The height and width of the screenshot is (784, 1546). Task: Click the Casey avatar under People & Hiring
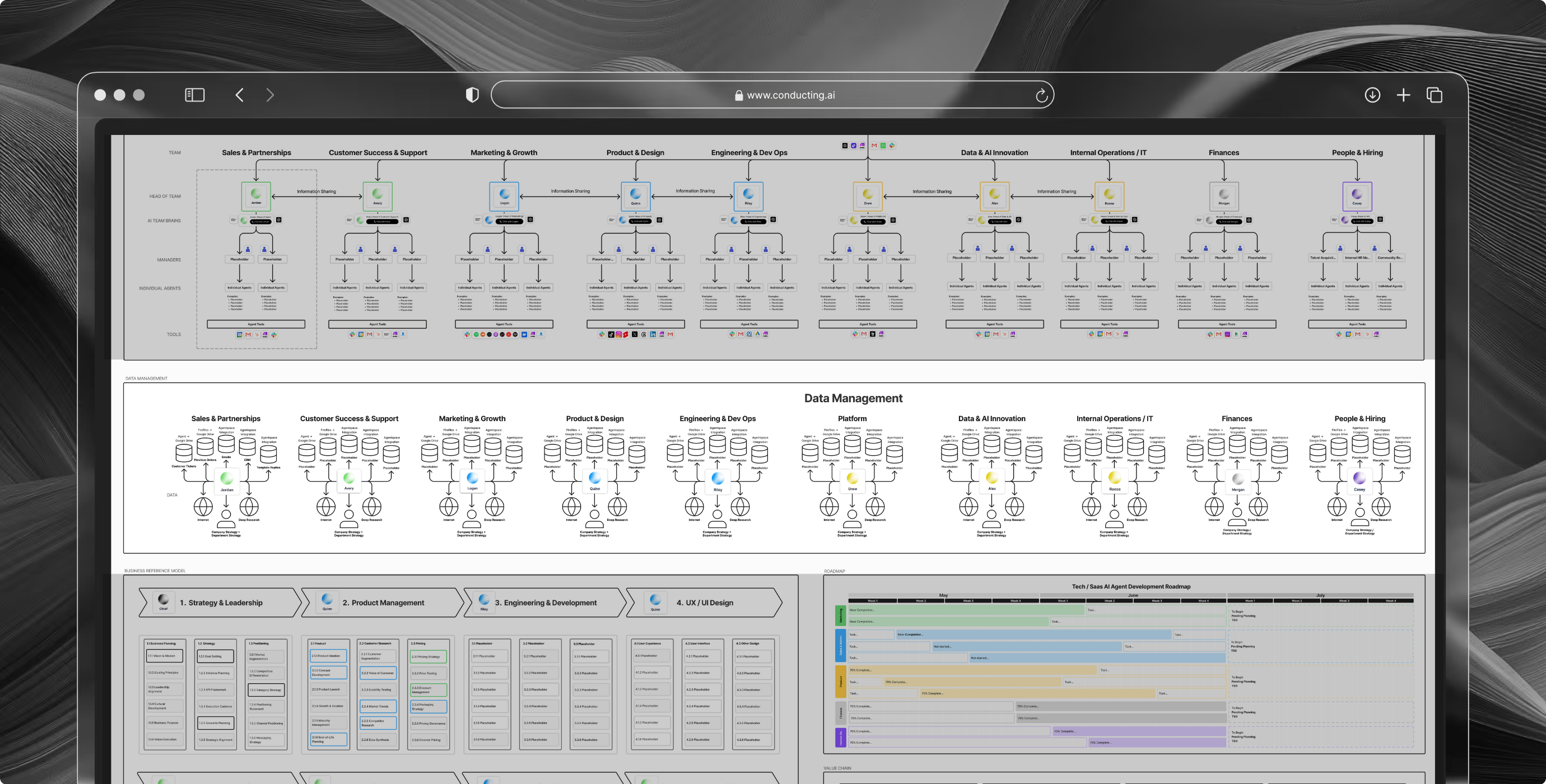(1357, 195)
